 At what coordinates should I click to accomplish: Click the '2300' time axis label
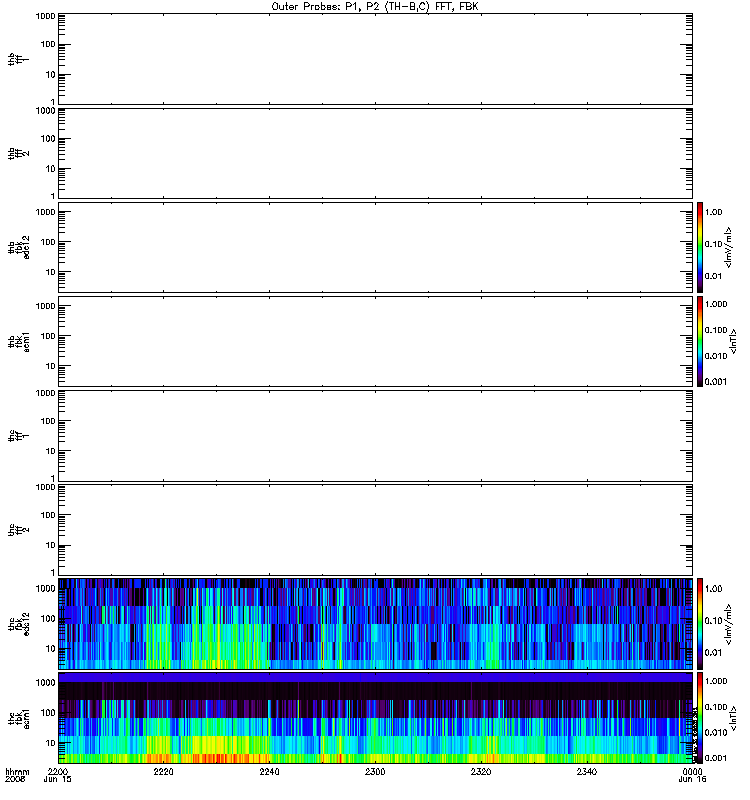coord(375,771)
